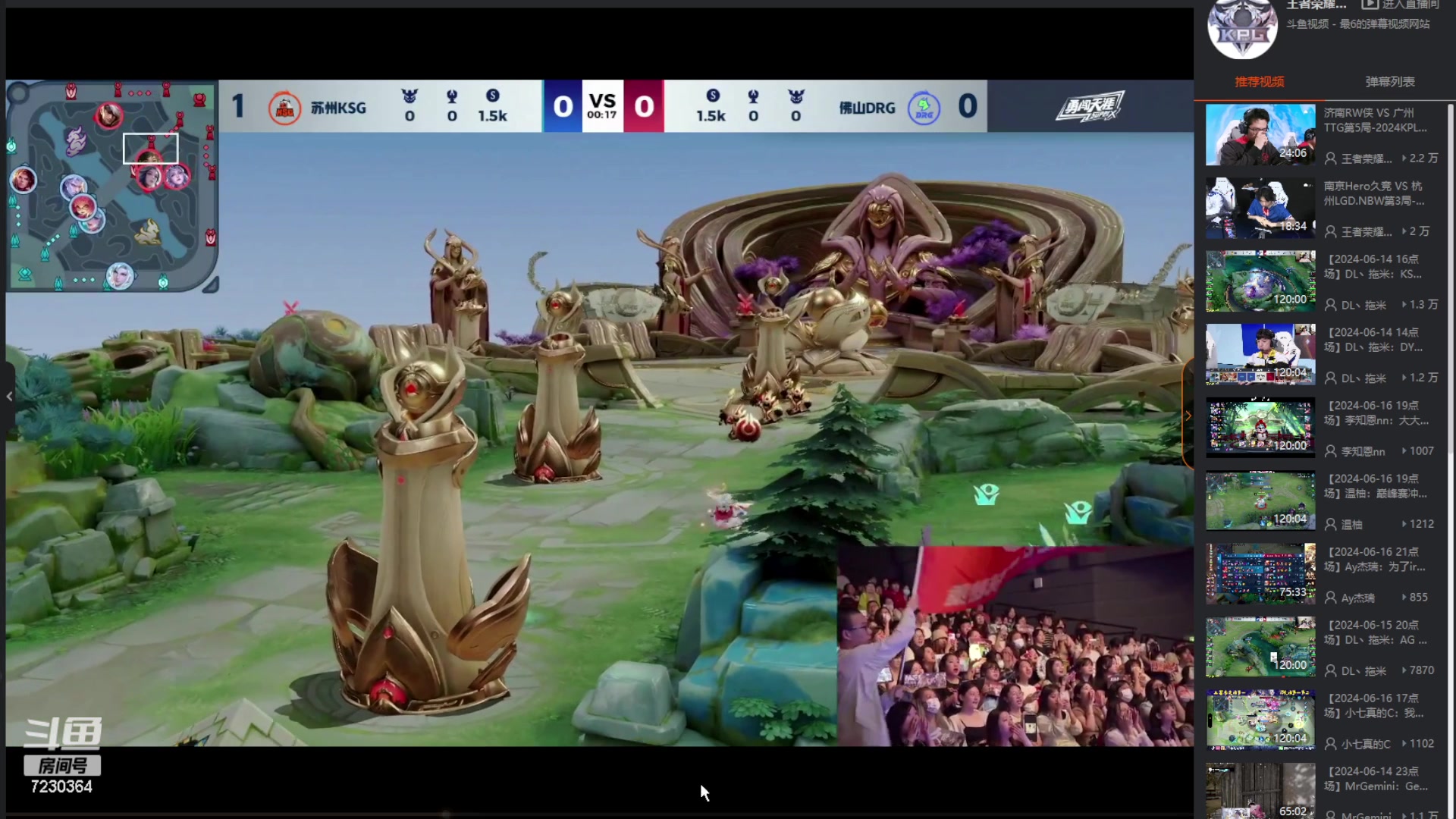Open the 65:02 duration video thumbnail
Image resolution: width=1456 pixels, height=819 pixels.
click(1260, 791)
